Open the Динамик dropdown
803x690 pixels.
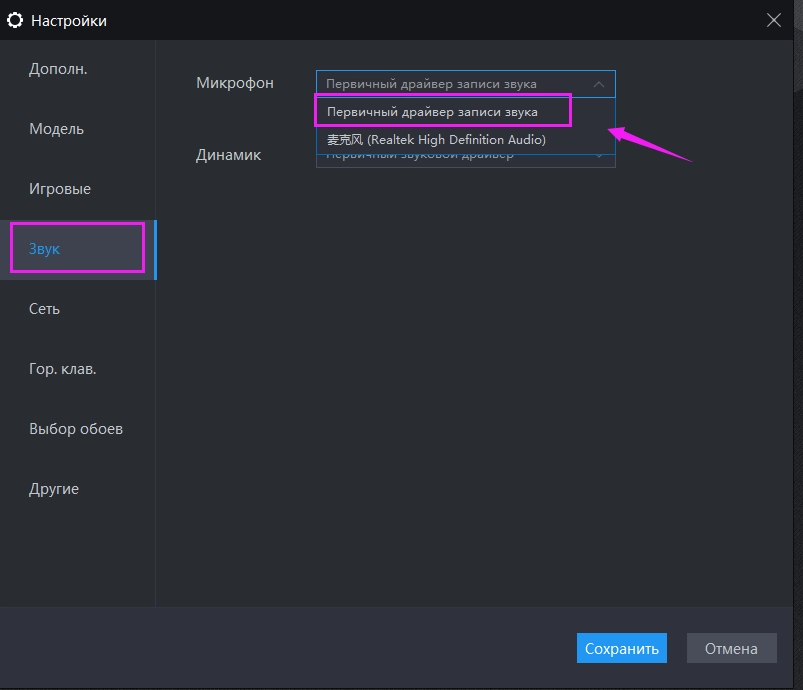pyautogui.click(x=600, y=158)
